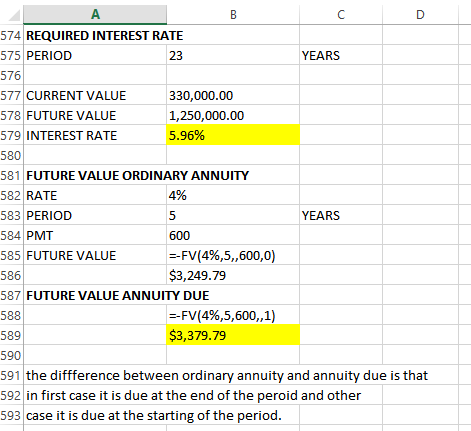Click the FUTURE VALUE ANNUITY DUE heading

click(118, 295)
